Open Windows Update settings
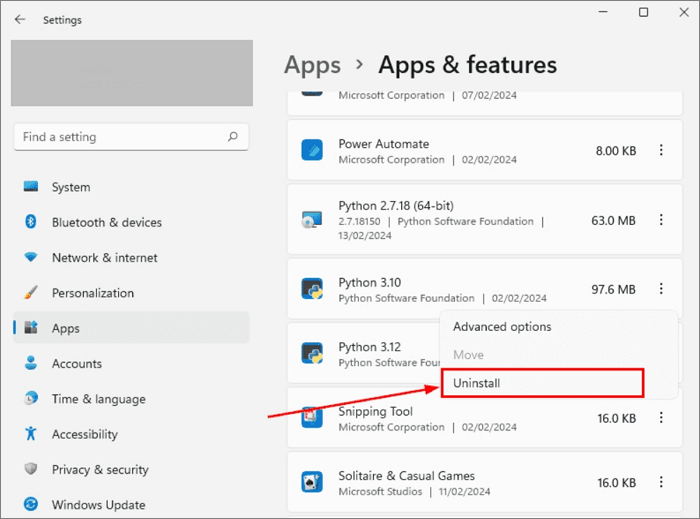Screen dimensions: 700x519 coord(98,505)
